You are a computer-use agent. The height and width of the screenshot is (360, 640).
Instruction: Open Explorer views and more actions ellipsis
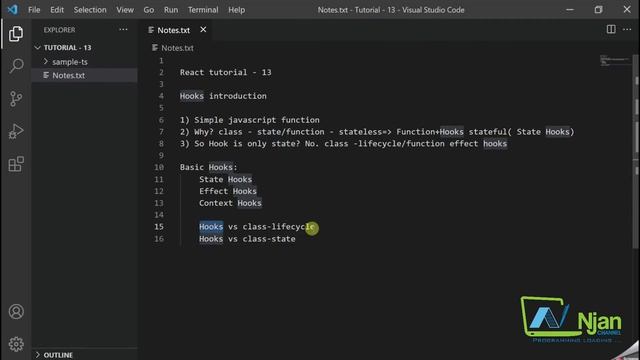[x=123, y=29]
